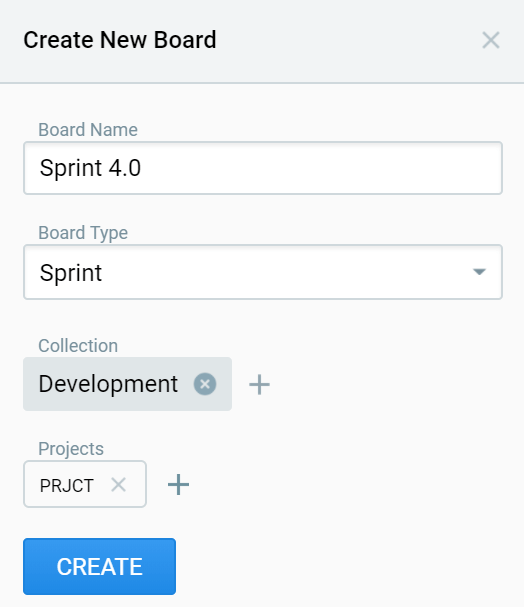Add another project with plus icon
524x607 pixels.
(178, 484)
